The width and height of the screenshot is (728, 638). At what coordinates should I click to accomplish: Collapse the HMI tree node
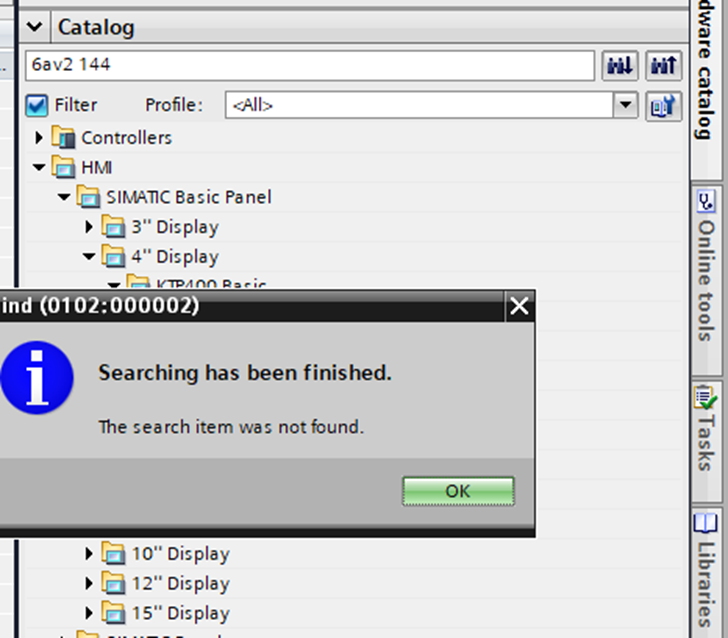pyautogui.click(x=39, y=167)
